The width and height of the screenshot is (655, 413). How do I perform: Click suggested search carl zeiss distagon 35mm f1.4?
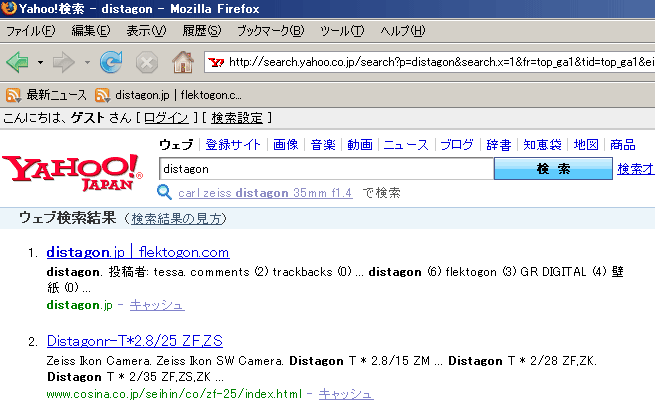pos(265,193)
